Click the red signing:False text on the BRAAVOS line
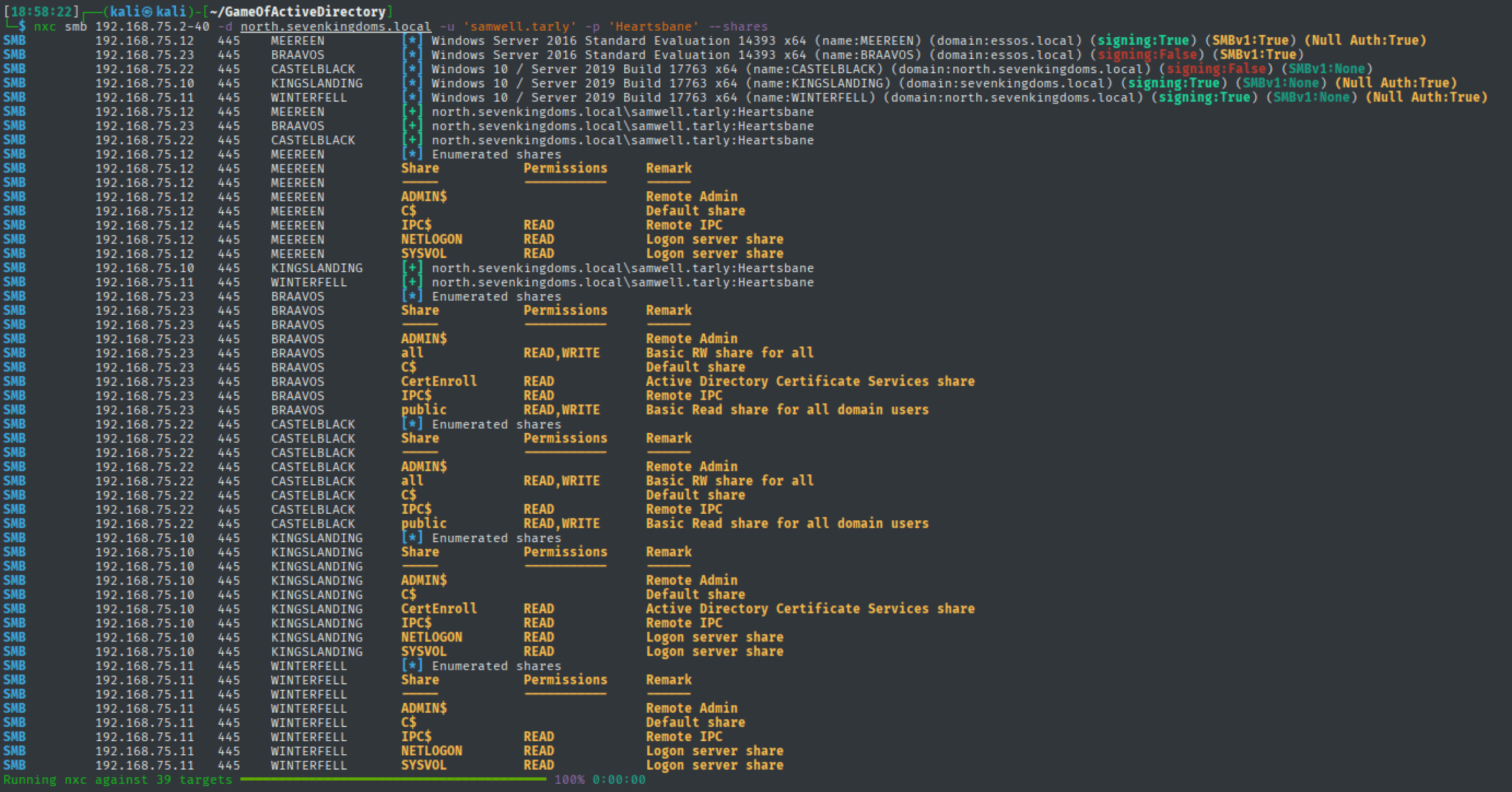The width and height of the screenshot is (1512, 792). point(1147,55)
